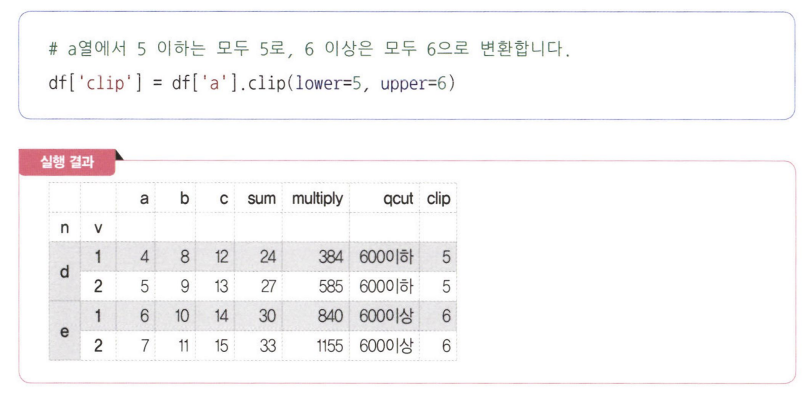The height and width of the screenshot is (393, 804).
Task: Click the clip value in the 585 row
Action: 438,286
